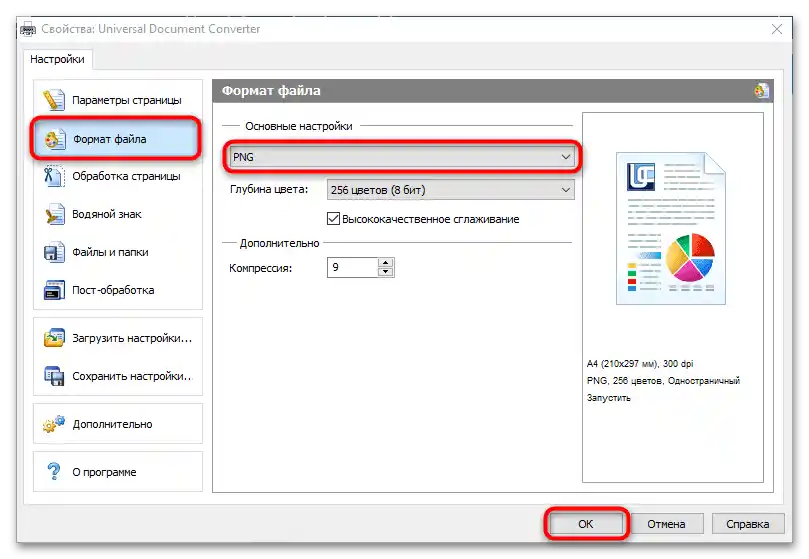Click the Page Parameters ruler icon
This screenshot has height=559, width=809.
pyautogui.click(x=54, y=100)
